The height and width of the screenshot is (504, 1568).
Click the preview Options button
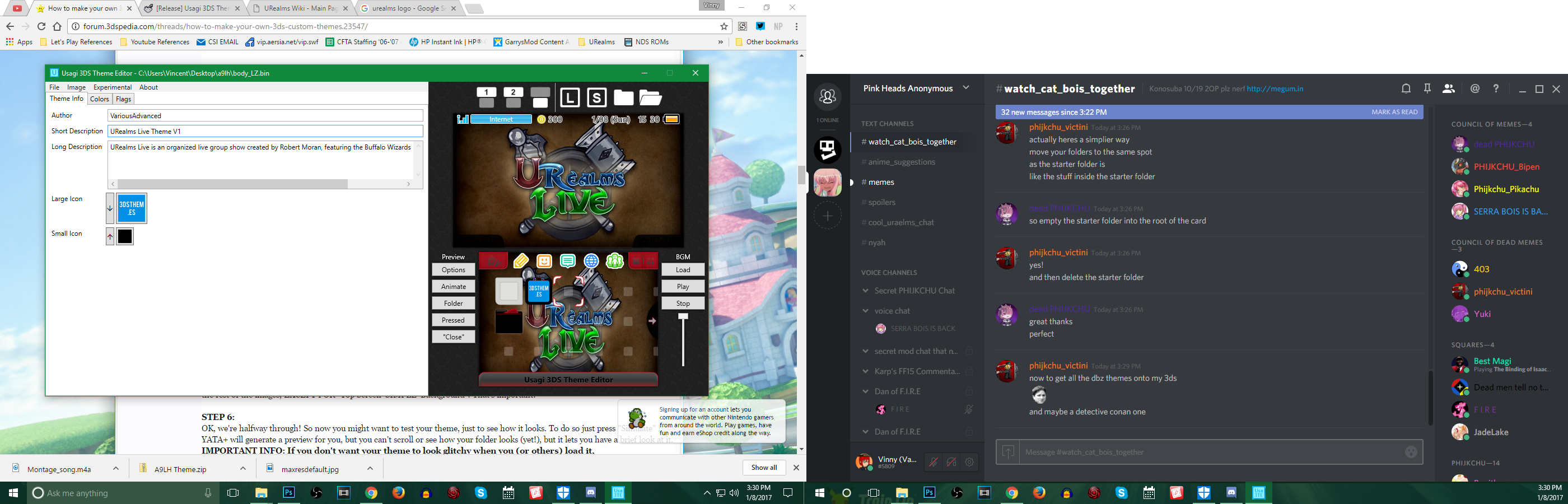tap(454, 270)
